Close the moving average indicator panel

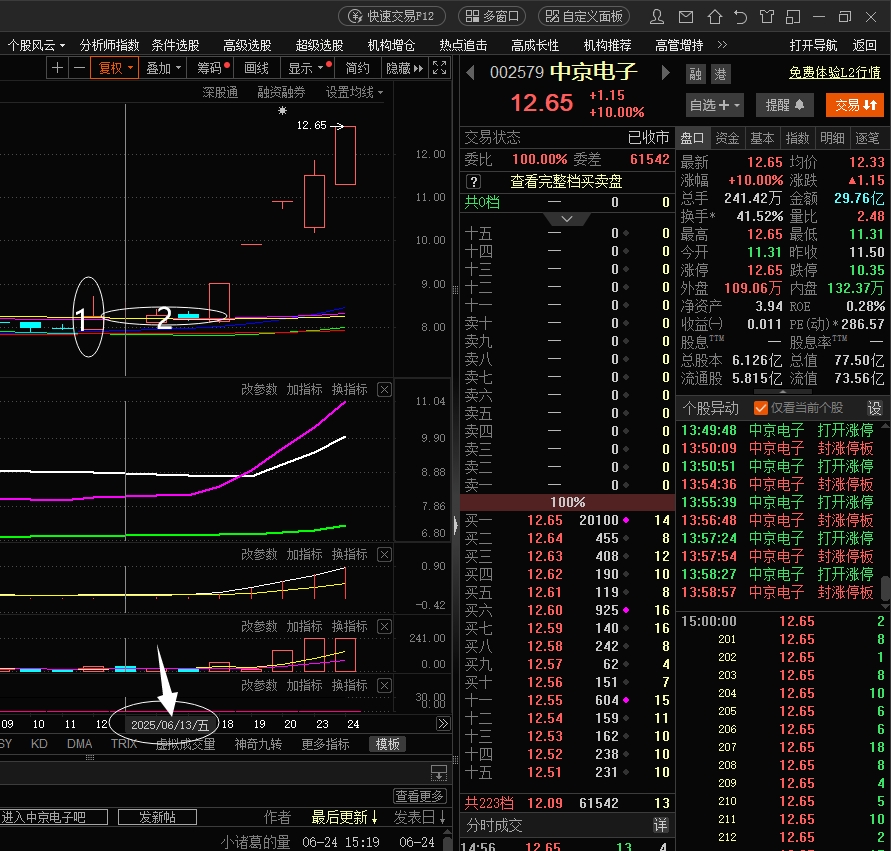pos(385,390)
